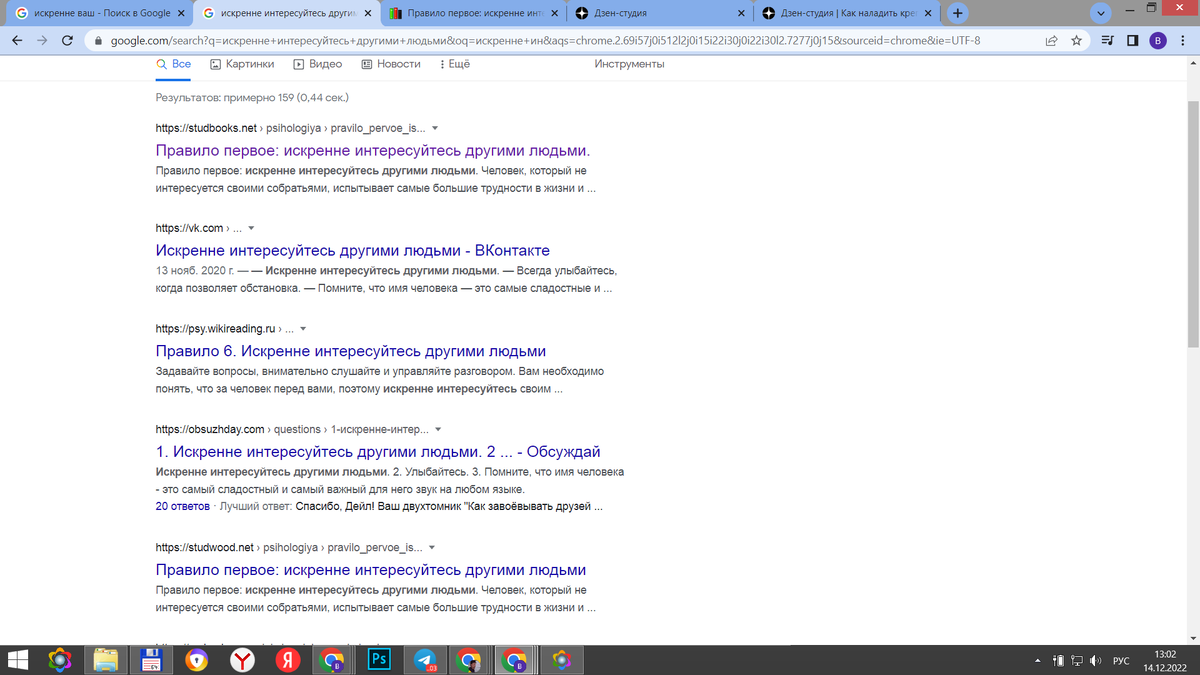Open Photoshop from the taskbar

click(378, 660)
